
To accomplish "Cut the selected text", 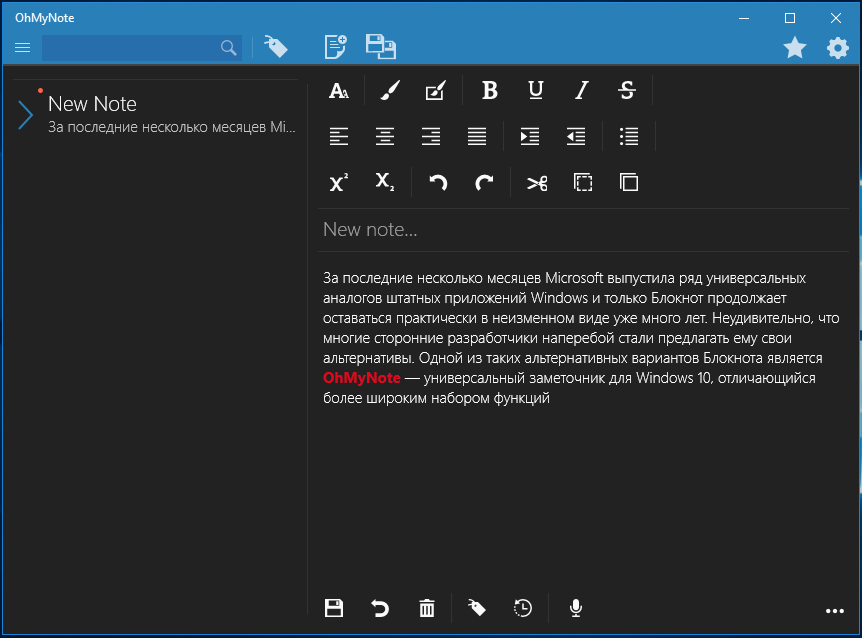I will pyautogui.click(x=537, y=182).
